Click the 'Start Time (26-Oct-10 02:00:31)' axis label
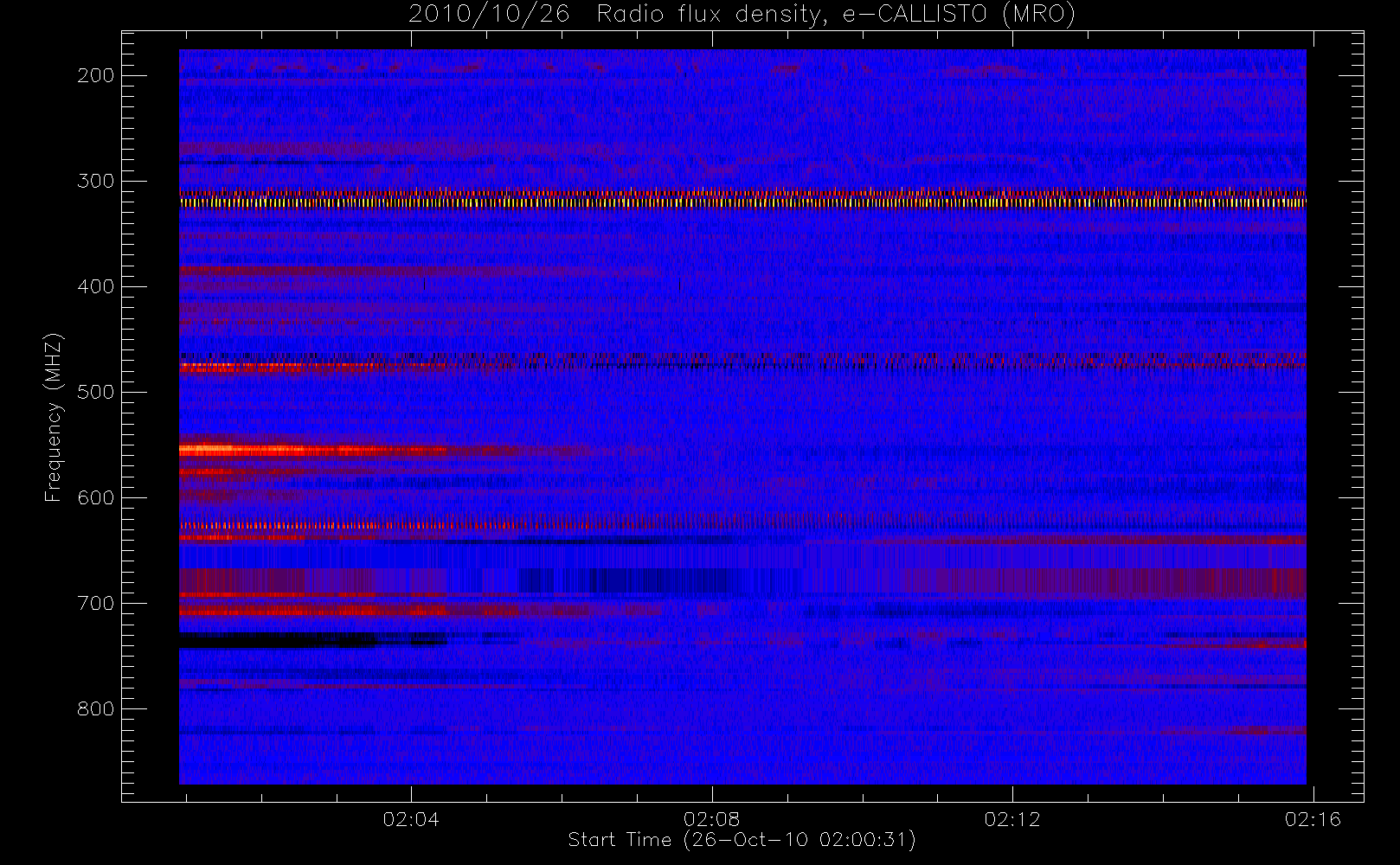 [742, 840]
